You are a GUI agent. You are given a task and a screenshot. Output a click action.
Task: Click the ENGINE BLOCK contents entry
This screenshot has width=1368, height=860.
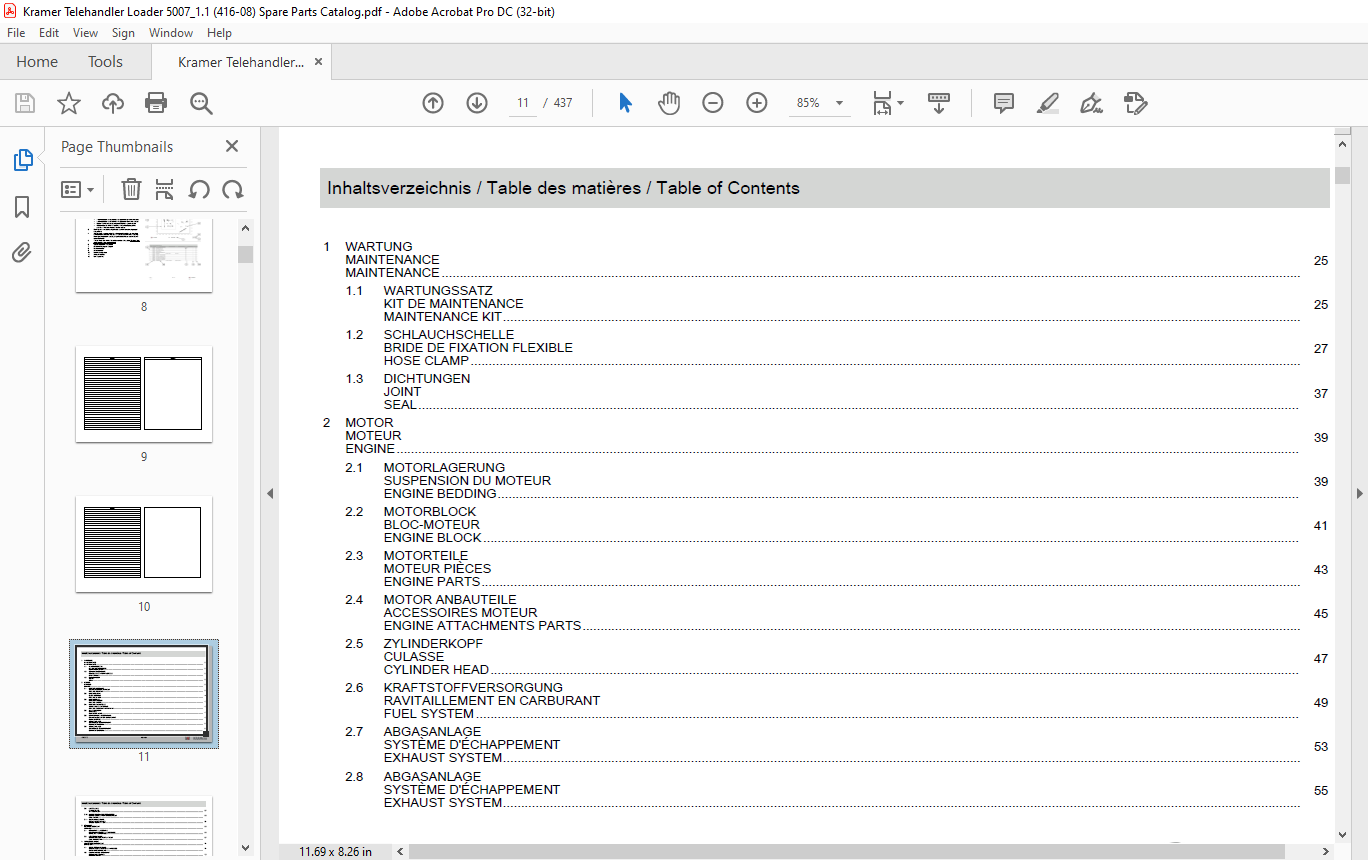[x=433, y=538]
